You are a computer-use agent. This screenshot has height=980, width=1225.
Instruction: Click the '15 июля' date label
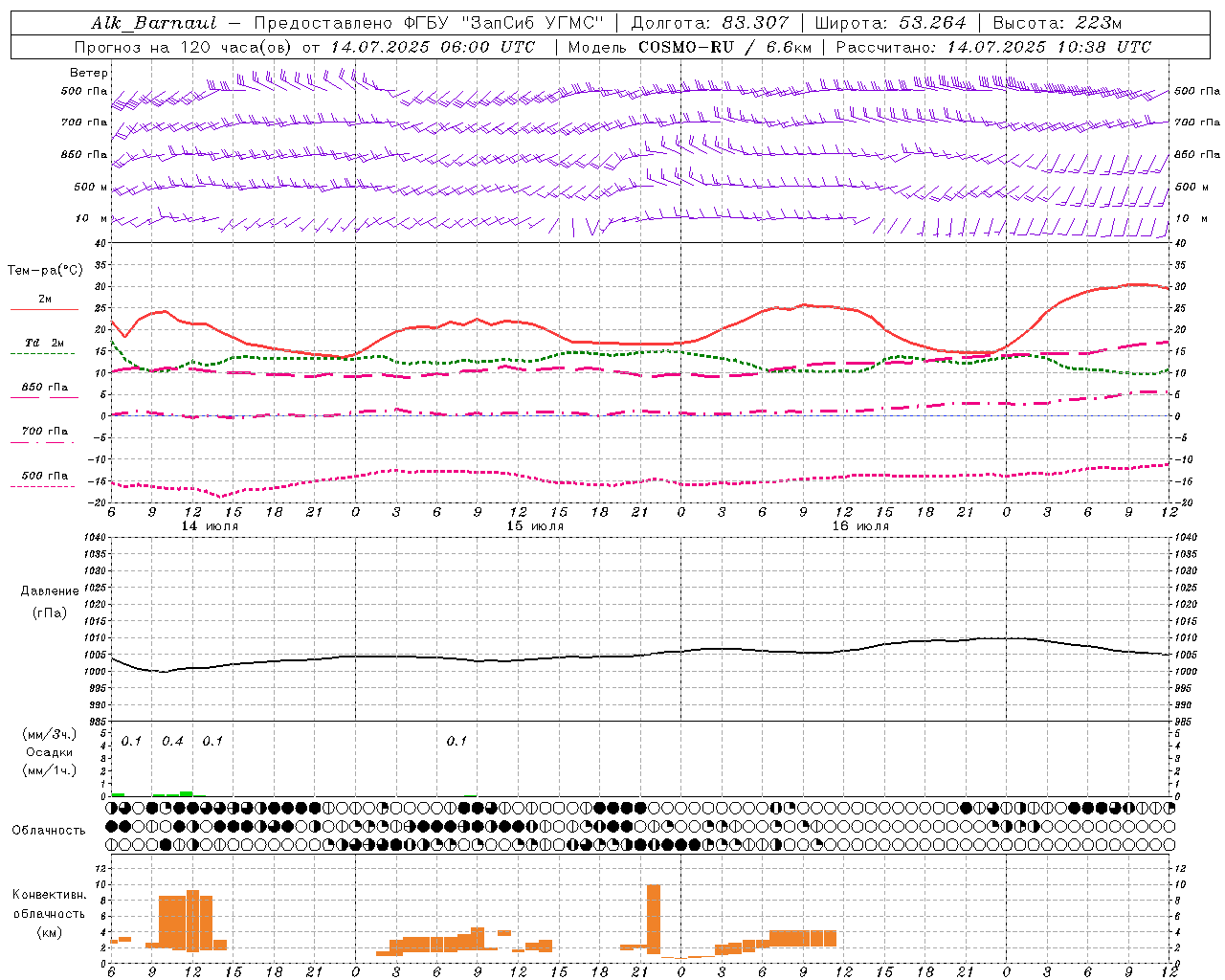pyautogui.click(x=535, y=526)
